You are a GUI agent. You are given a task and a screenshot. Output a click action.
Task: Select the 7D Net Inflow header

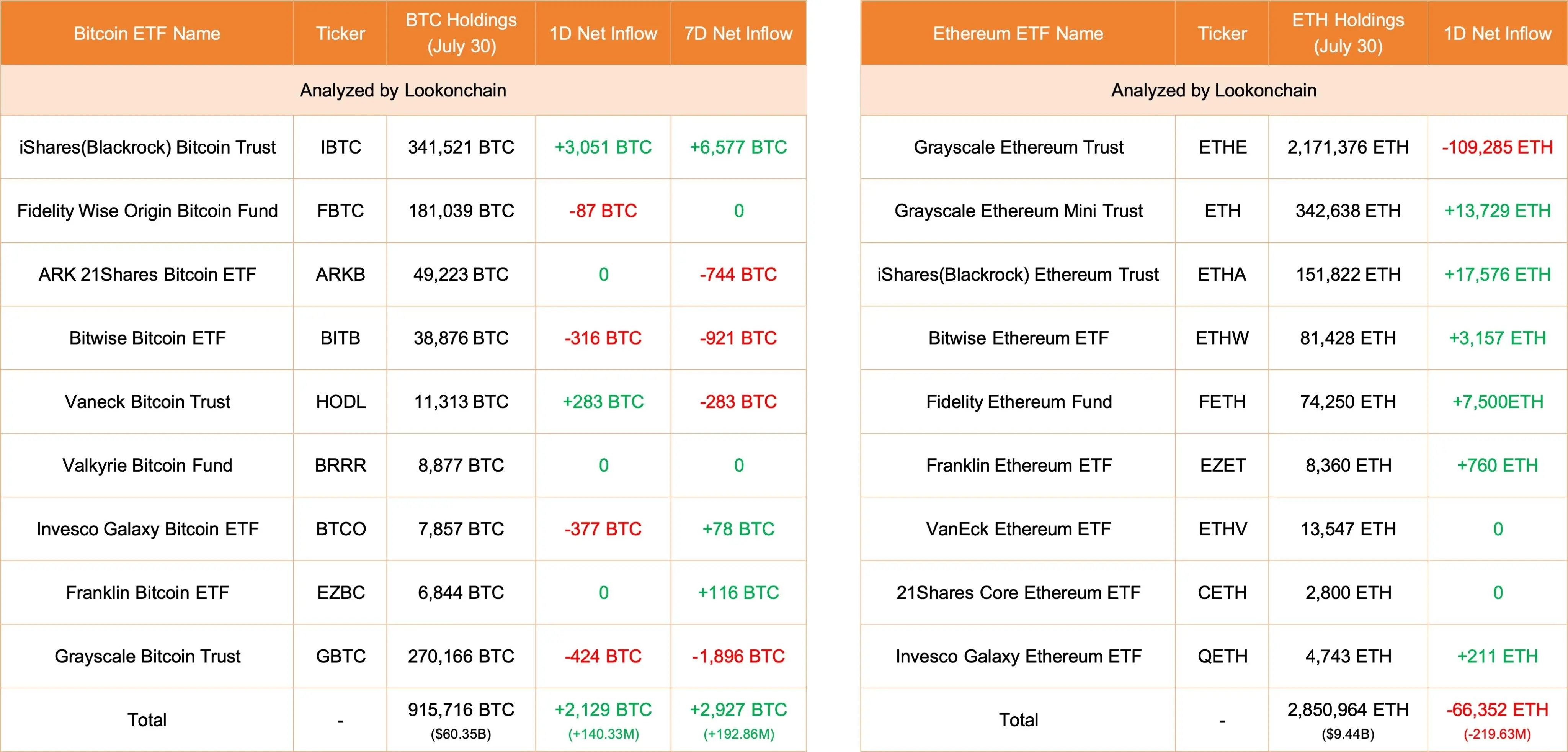[738, 33]
